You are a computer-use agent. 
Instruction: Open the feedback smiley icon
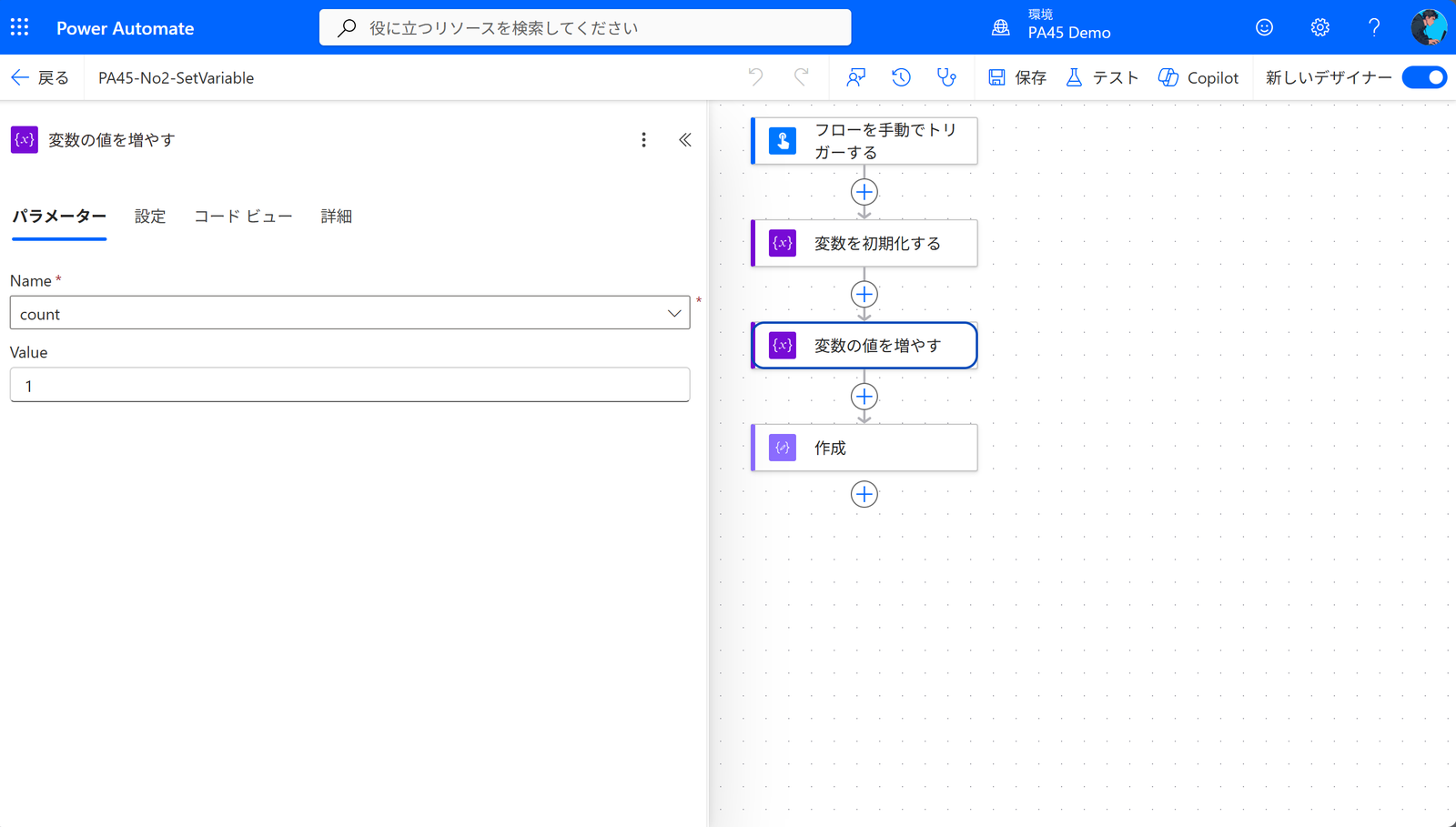click(x=1264, y=27)
